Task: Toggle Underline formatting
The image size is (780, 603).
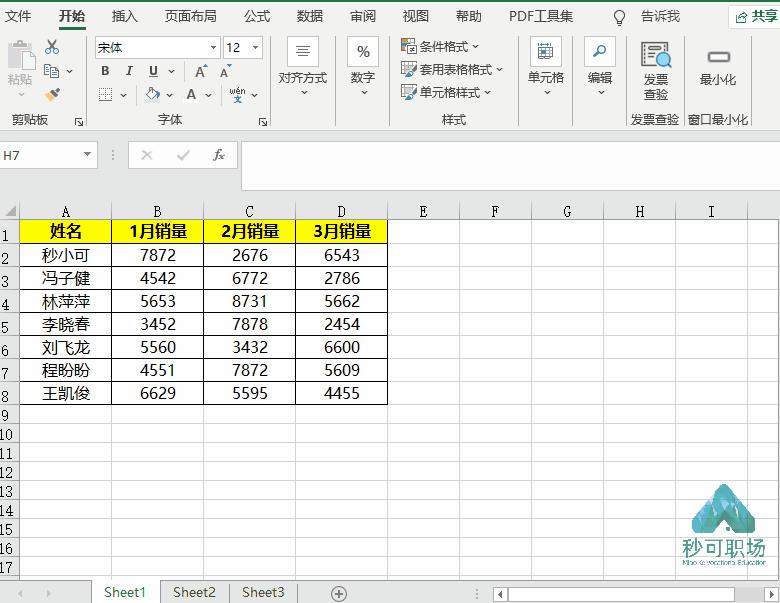Action: (x=153, y=71)
